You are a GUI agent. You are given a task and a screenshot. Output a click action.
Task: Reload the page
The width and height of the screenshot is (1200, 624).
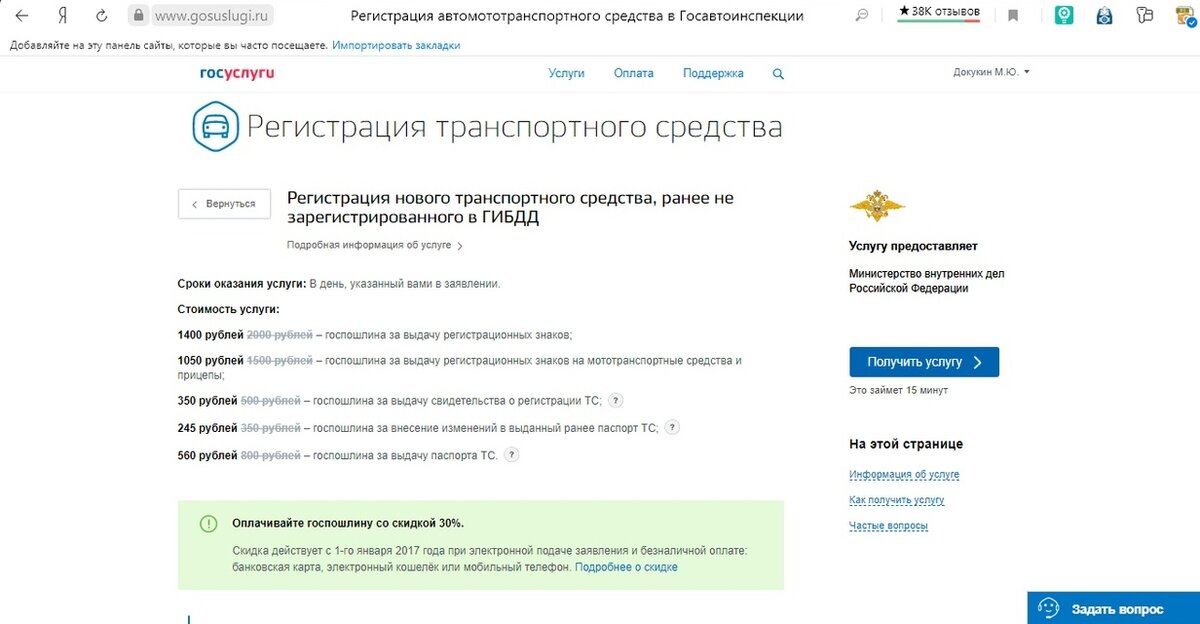click(101, 16)
